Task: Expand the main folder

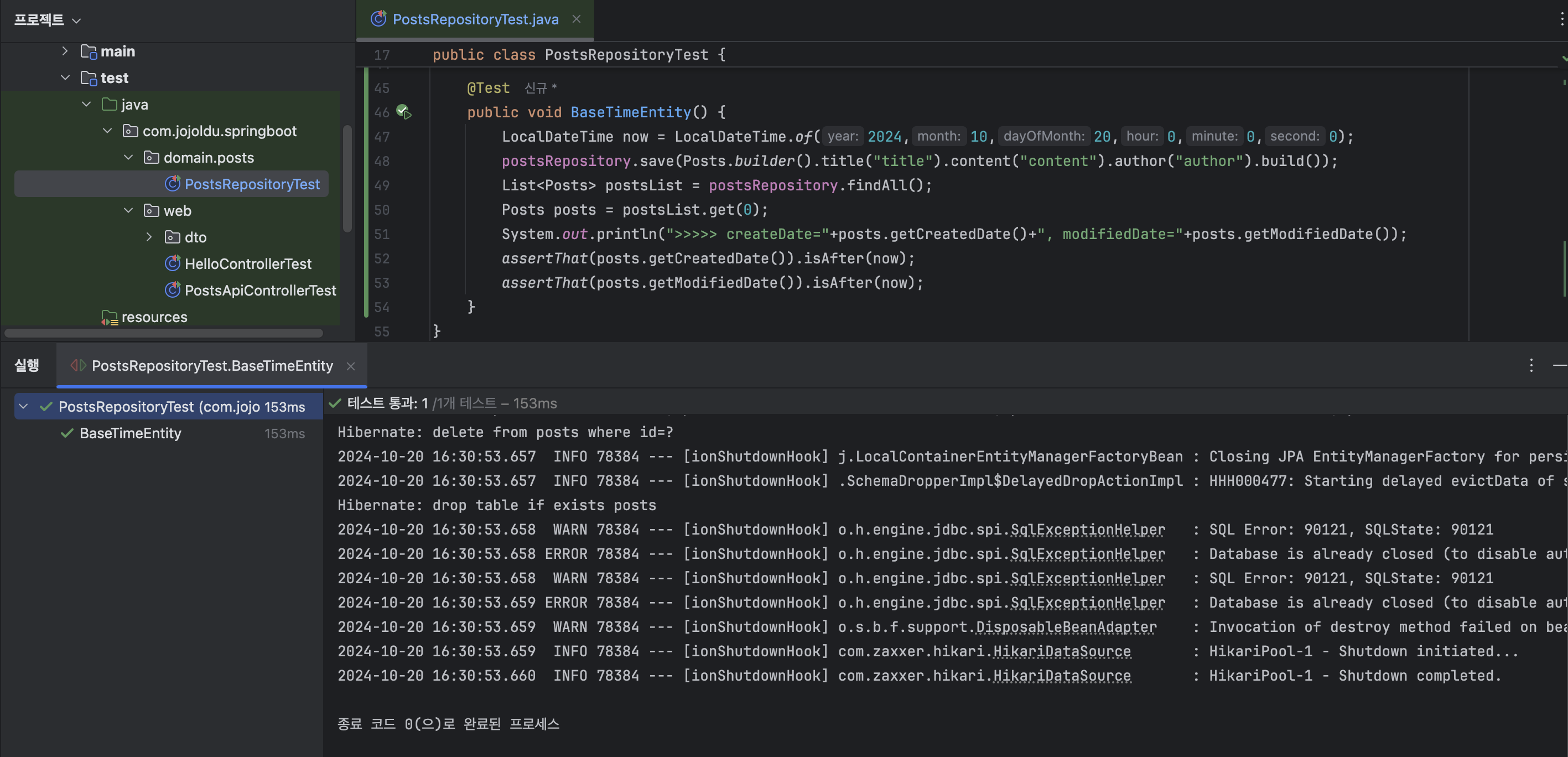Action: [65, 51]
